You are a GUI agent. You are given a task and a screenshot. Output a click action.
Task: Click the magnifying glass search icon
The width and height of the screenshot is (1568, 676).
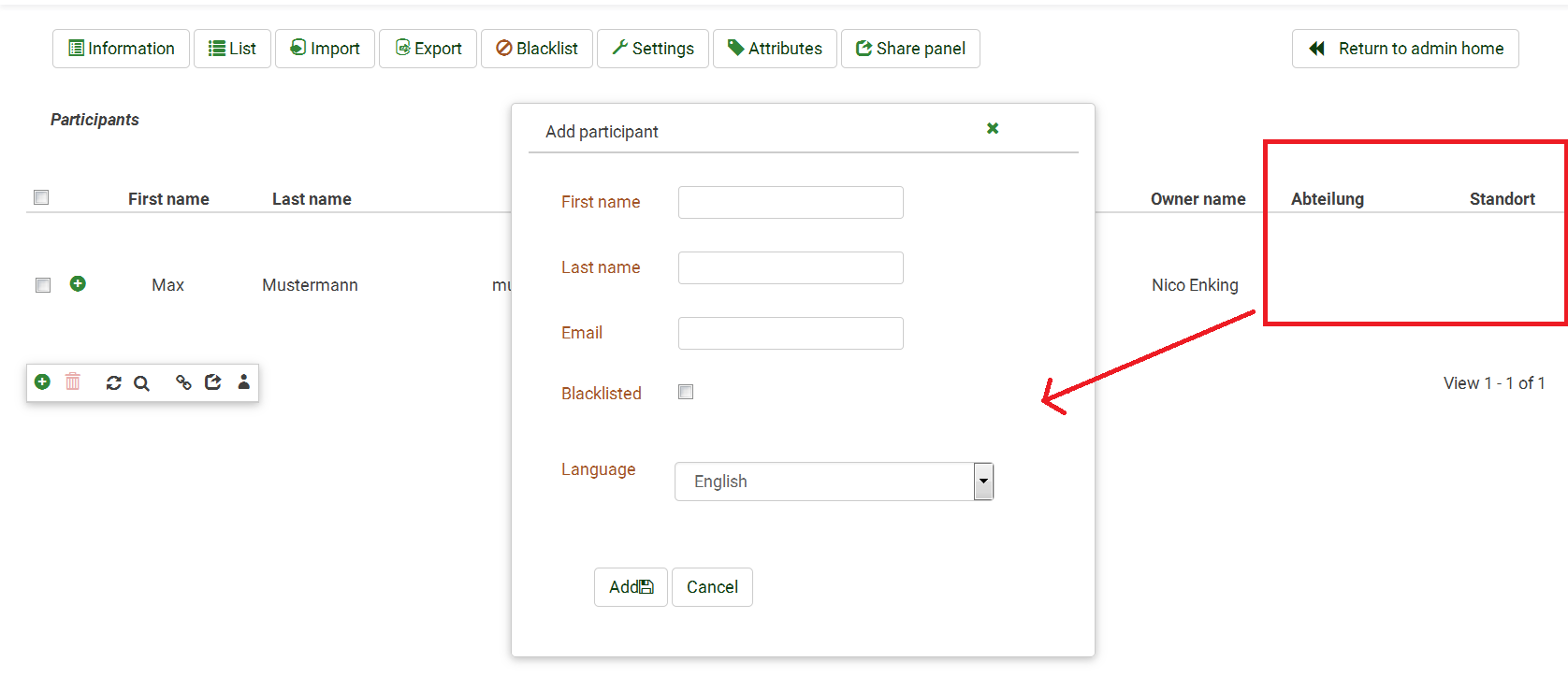[x=141, y=382]
